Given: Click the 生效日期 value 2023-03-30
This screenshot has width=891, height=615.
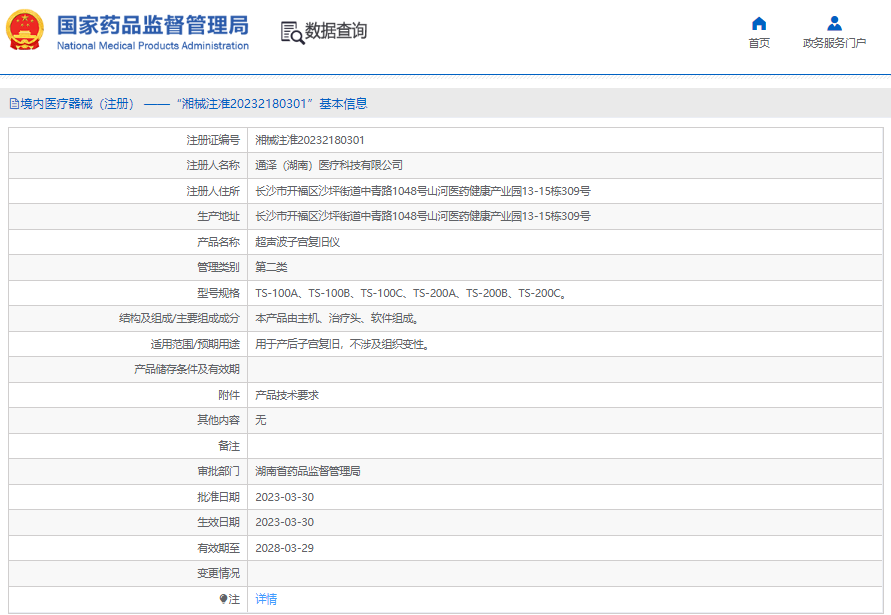Looking at the screenshot, I should (x=285, y=522).
